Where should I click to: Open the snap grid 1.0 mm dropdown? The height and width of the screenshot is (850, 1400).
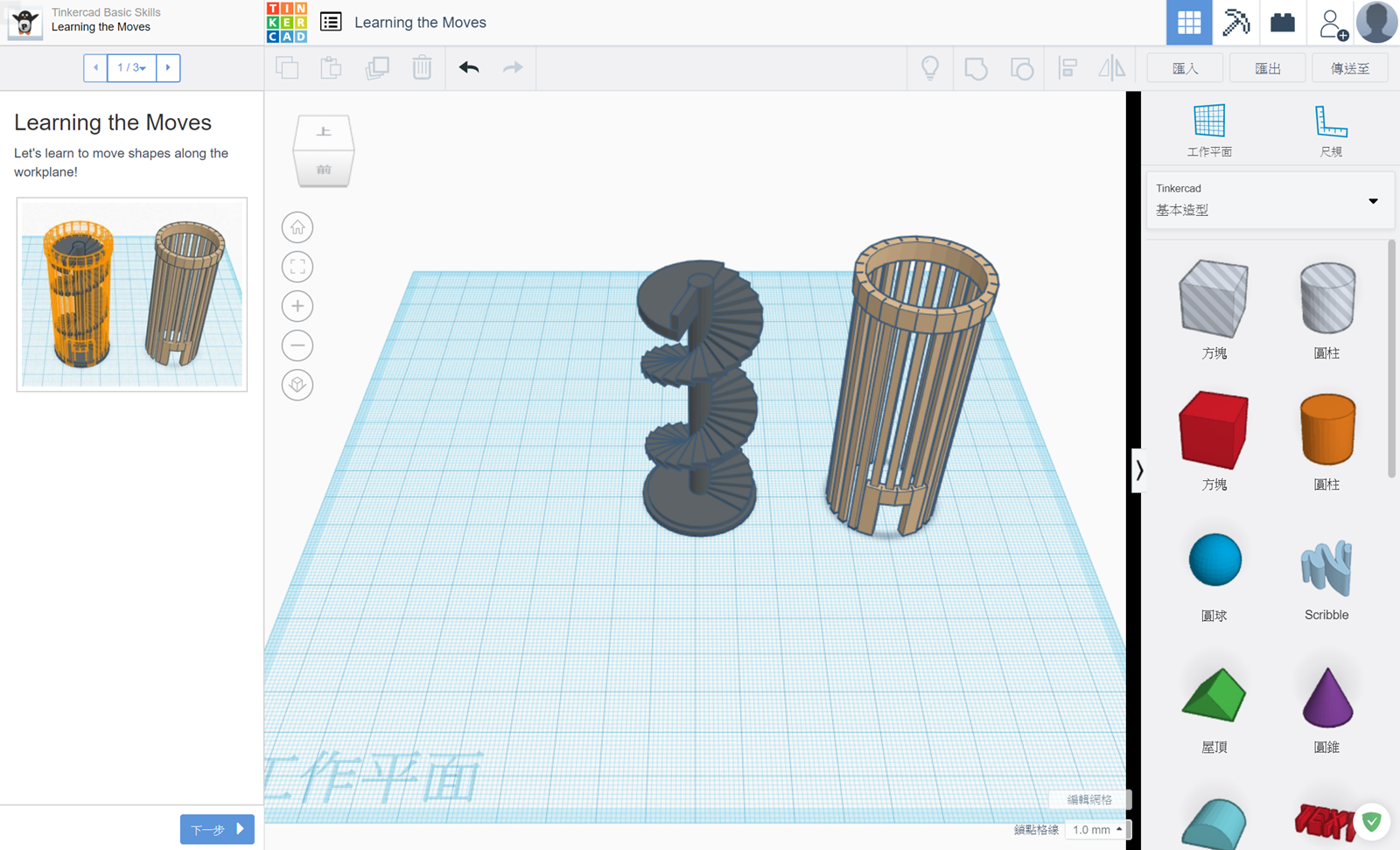(1097, 829)
